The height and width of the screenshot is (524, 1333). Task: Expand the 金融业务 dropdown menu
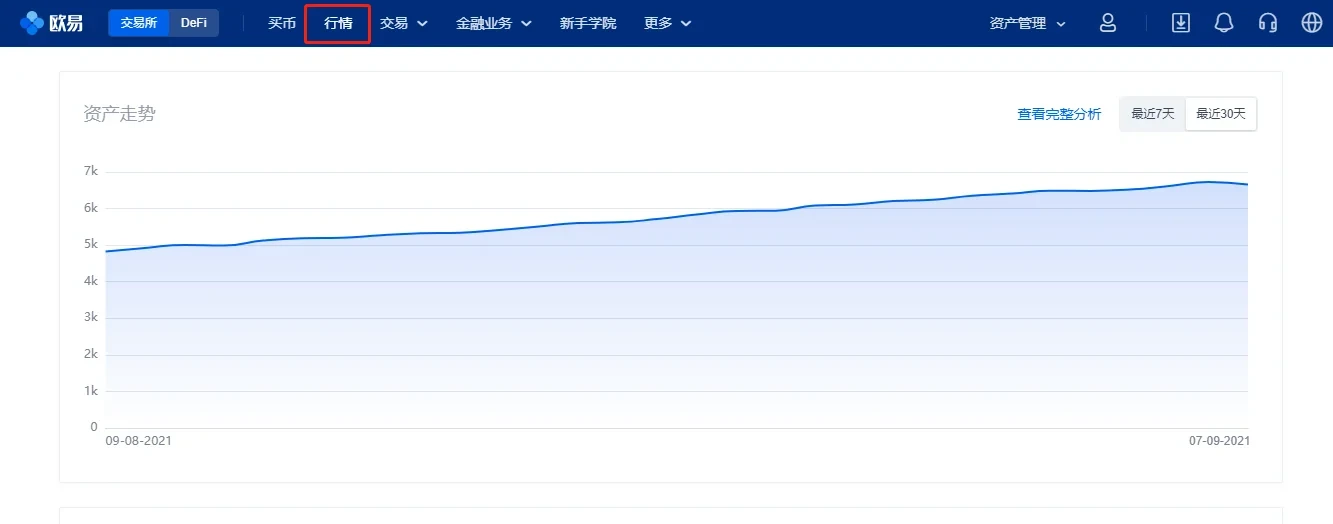coord(493,23)
